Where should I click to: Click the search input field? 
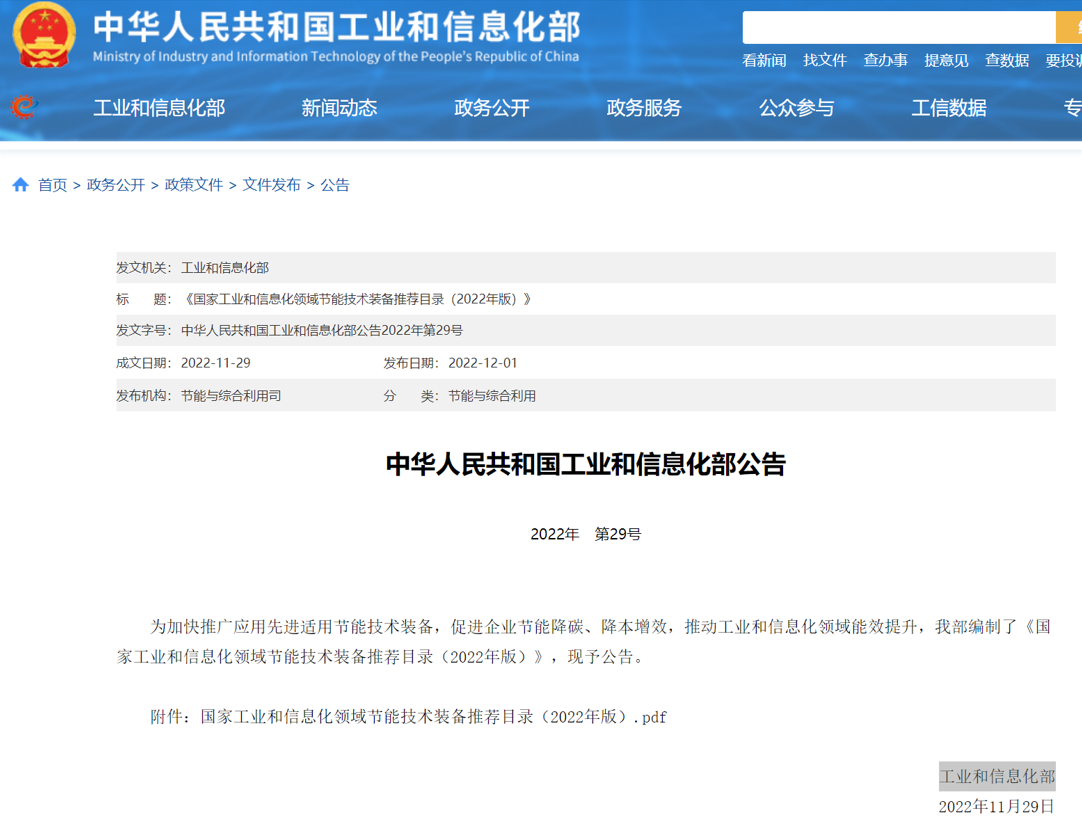tap(898, 28)
